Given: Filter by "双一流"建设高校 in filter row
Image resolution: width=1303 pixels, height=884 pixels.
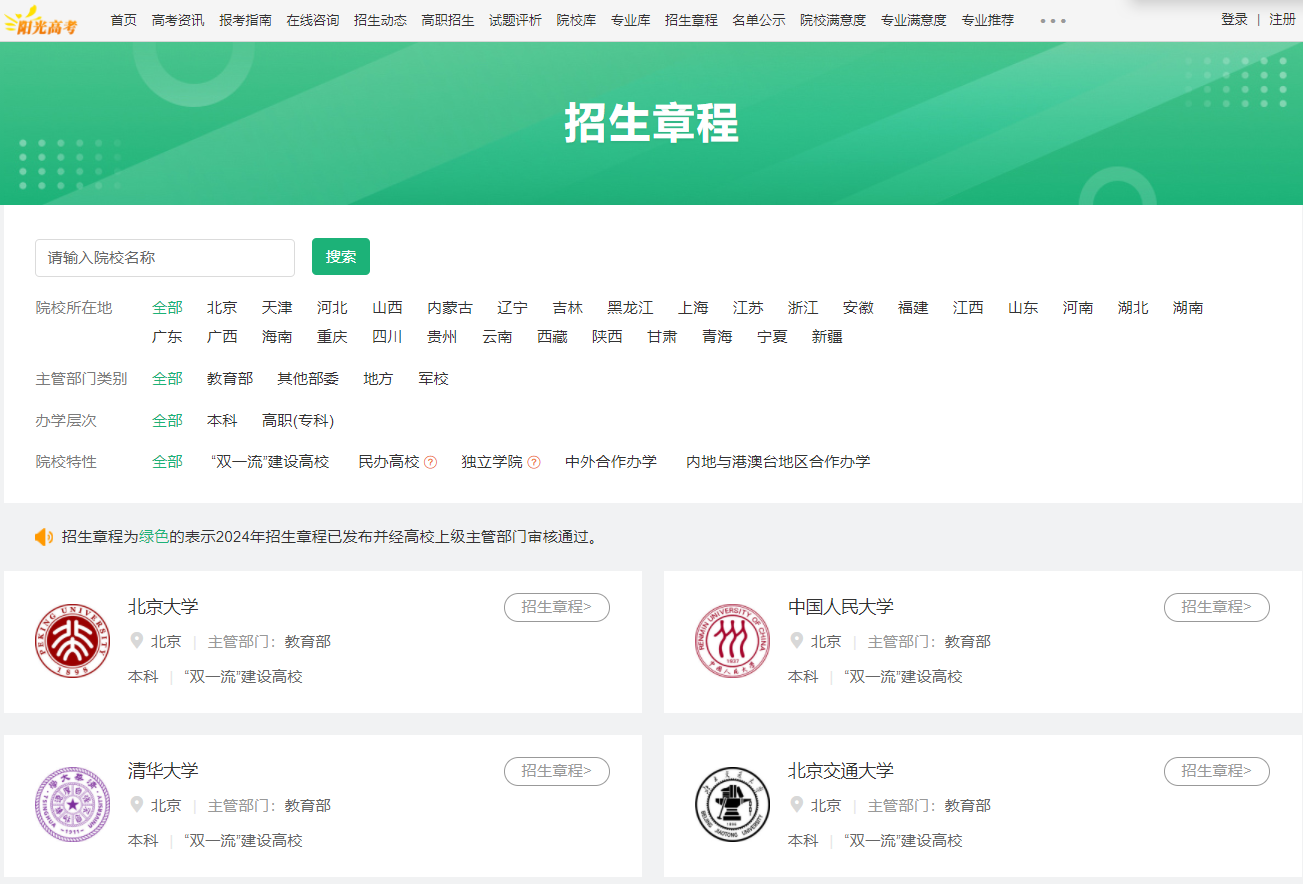Looking at the screenshot, I should (270, 462).
